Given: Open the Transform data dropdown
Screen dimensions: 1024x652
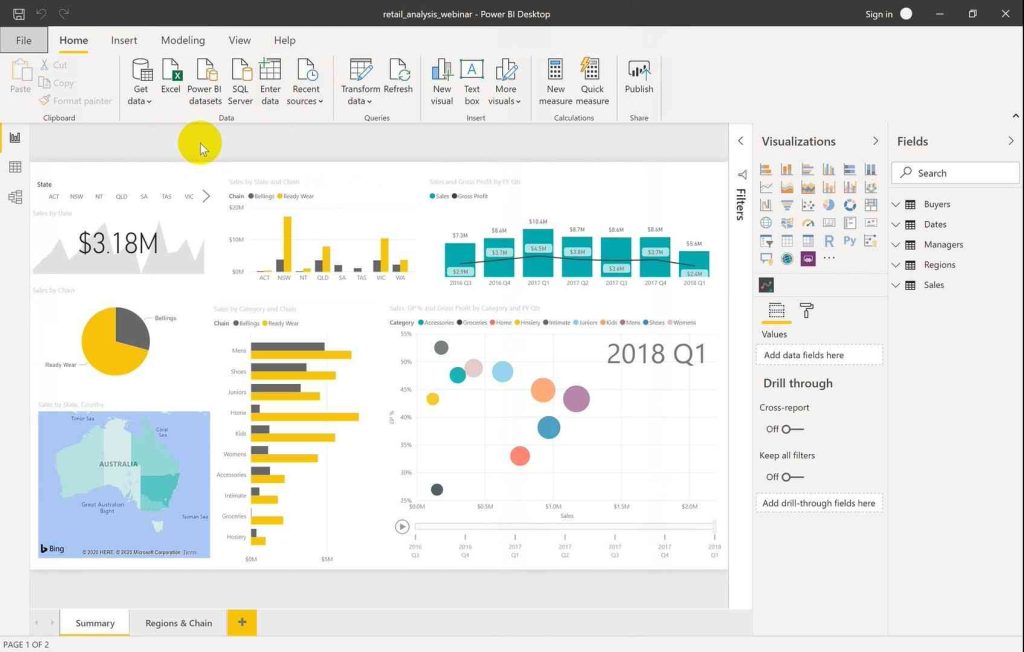Looking at the screenshot, I should (x=360, y=82).
